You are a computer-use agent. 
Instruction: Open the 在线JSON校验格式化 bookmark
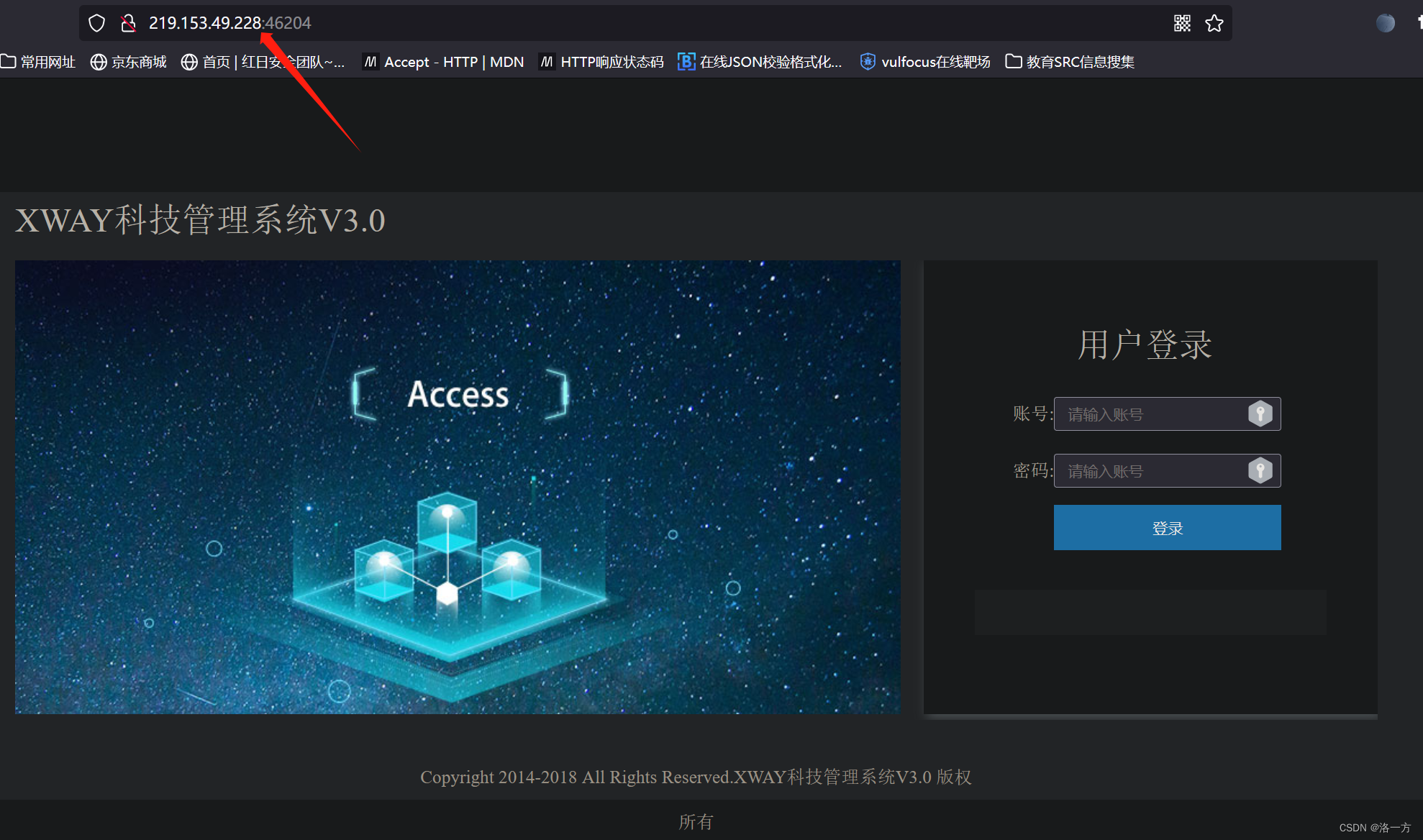click(760, 62)
